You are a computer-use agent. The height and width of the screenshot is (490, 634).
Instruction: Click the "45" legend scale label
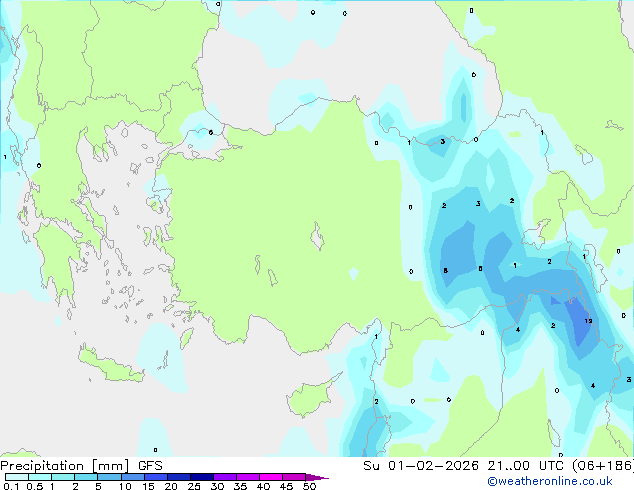[286, 486]
